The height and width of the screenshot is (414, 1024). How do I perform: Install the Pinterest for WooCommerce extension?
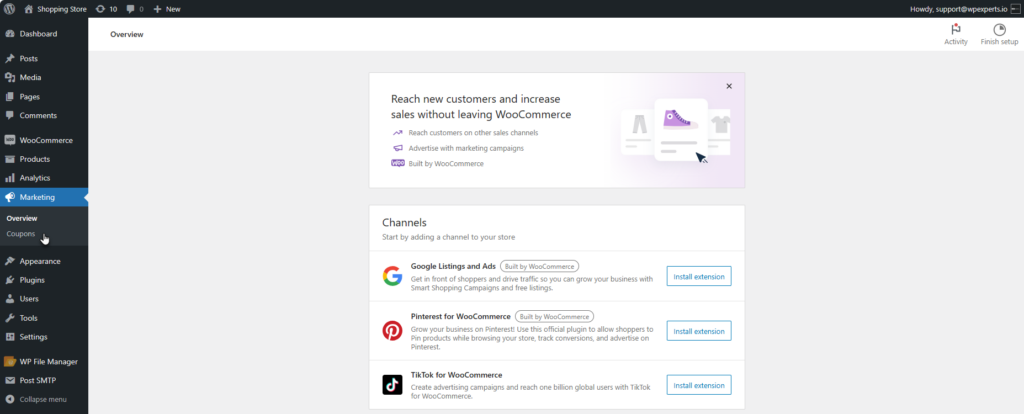[699, 331]
